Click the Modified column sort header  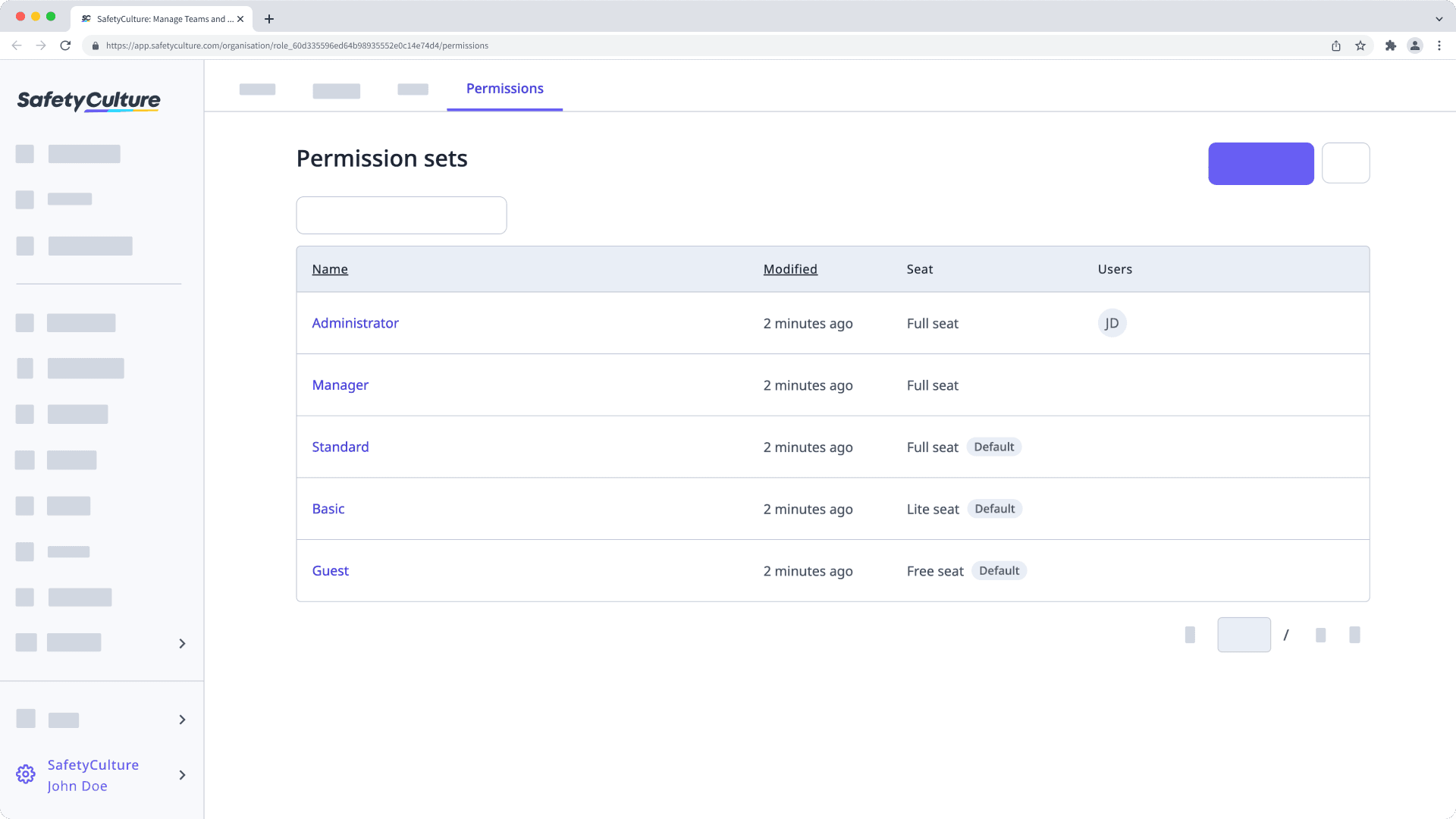[790, 269]
